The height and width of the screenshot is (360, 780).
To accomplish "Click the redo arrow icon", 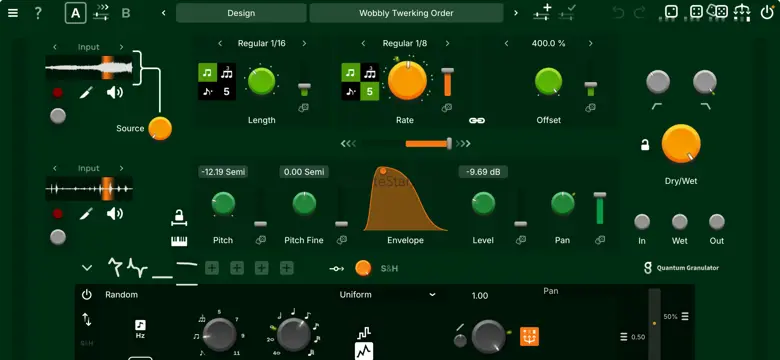I will [x=639, y=13].
